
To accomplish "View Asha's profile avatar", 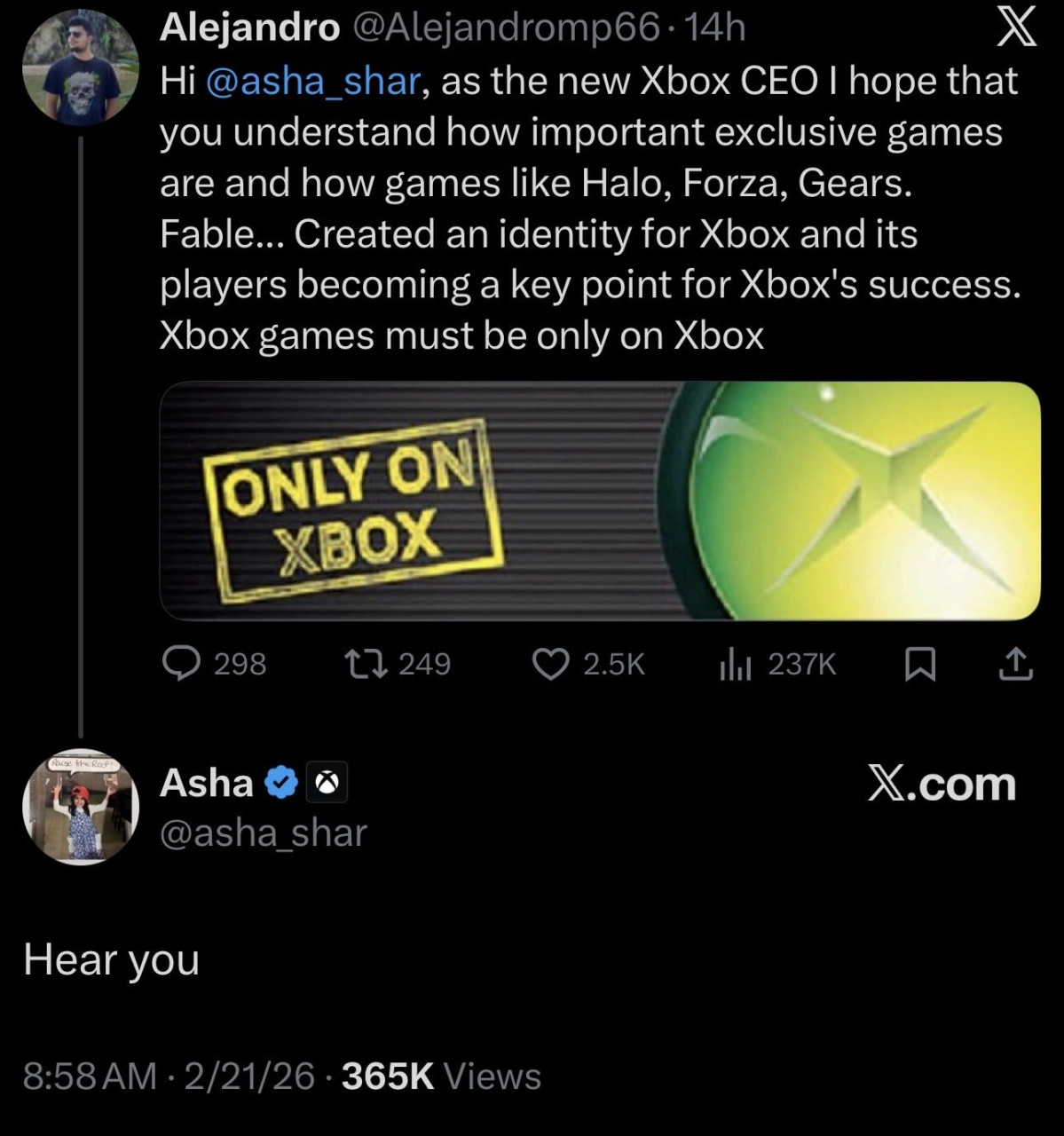I will [80, 807].
